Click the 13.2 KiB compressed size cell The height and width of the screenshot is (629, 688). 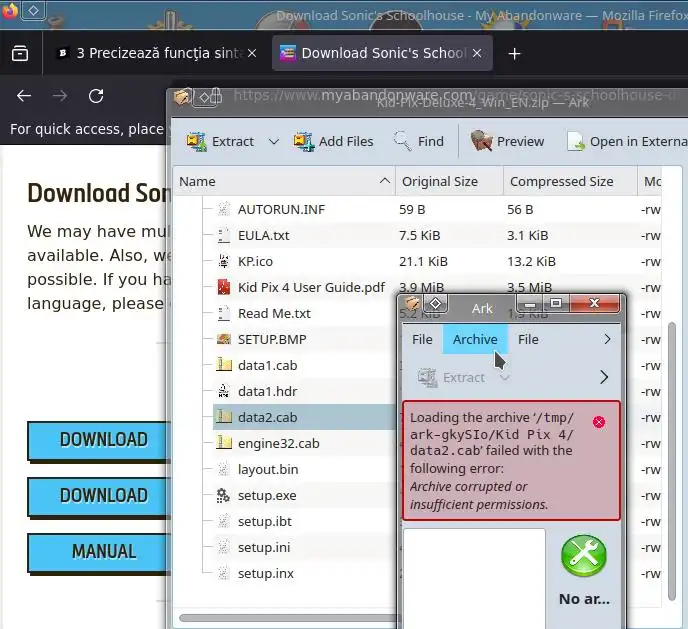(531, 261)
